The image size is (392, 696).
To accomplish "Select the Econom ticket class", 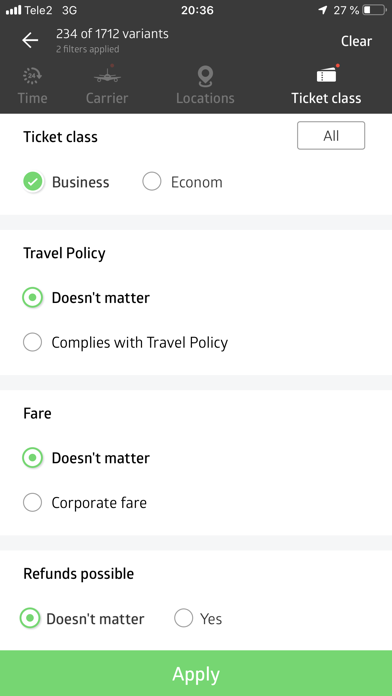I will click(x=152, y=182).
